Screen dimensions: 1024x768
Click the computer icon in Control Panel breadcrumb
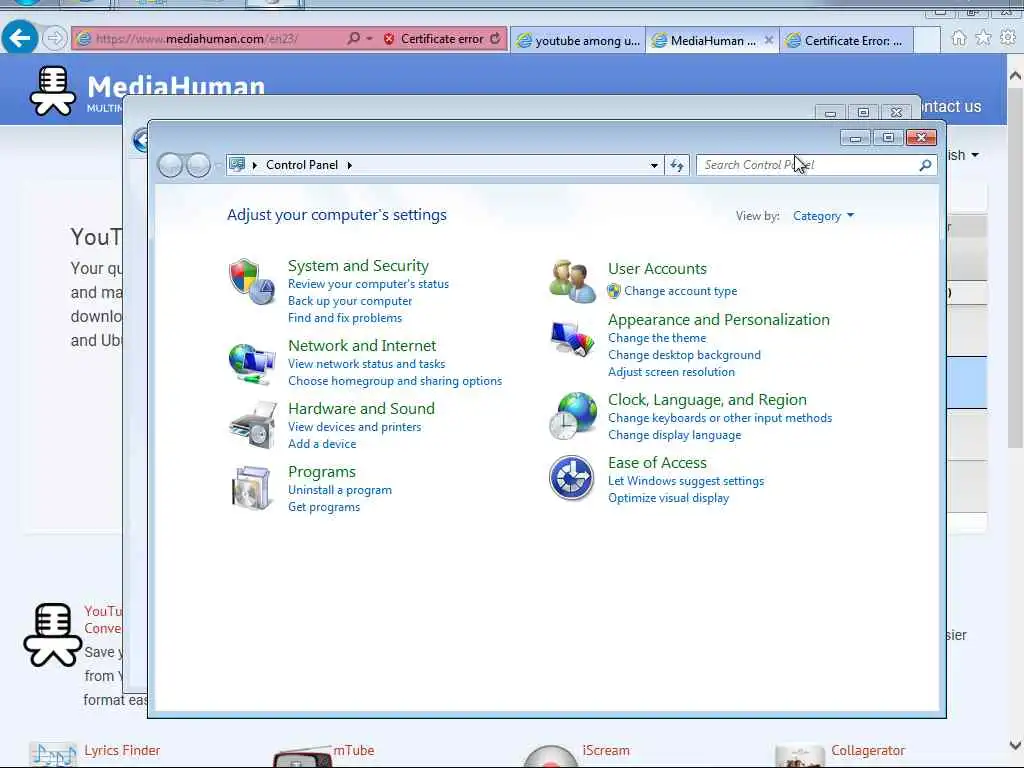pyautogui.click(x=237, y=165)
